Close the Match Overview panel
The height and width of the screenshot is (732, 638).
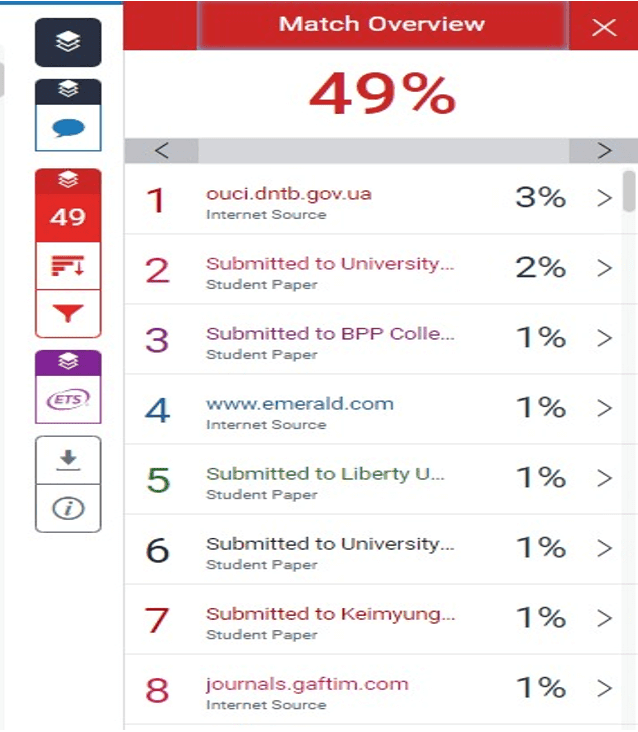[604, 27]
